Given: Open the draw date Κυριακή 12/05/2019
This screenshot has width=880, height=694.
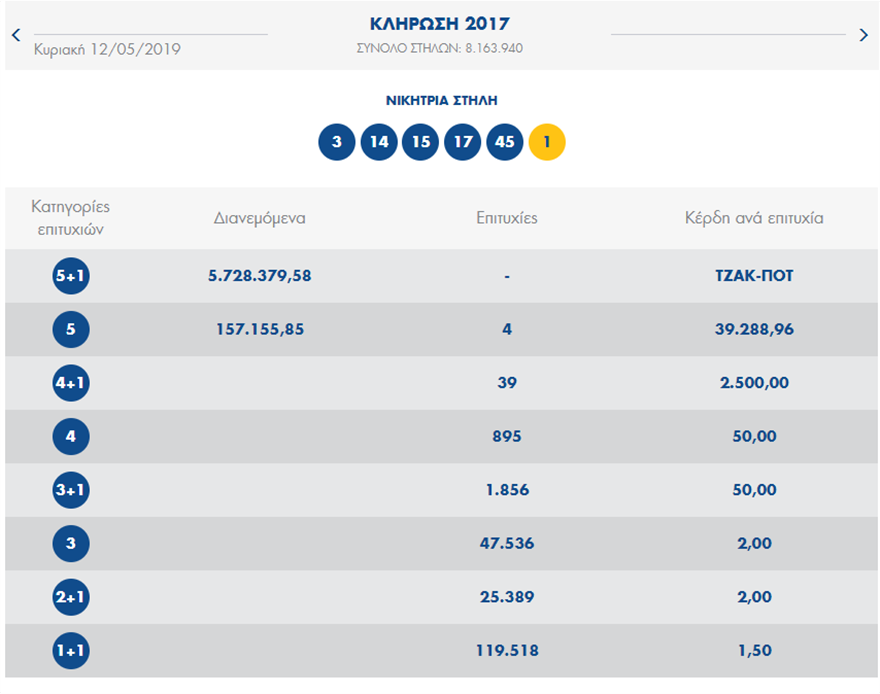Looking at the screenshot, I should pos(103,46).
